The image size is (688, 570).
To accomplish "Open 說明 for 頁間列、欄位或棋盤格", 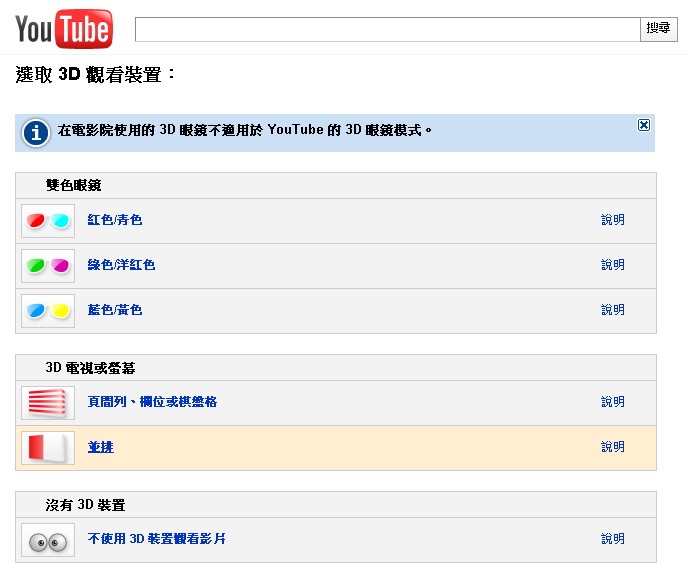I will click(x=613, y=402).
